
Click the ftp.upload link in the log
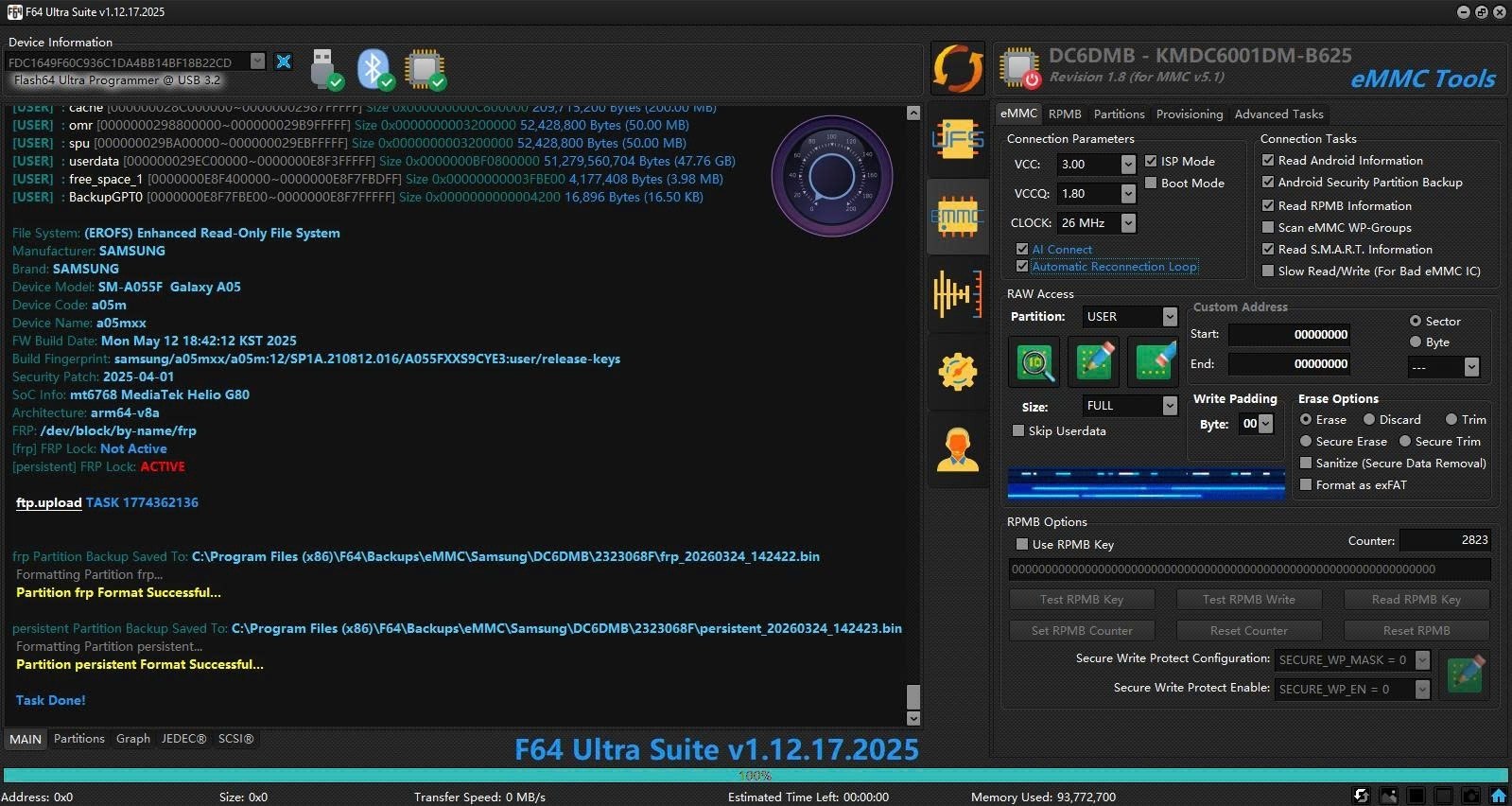[49, 502]
